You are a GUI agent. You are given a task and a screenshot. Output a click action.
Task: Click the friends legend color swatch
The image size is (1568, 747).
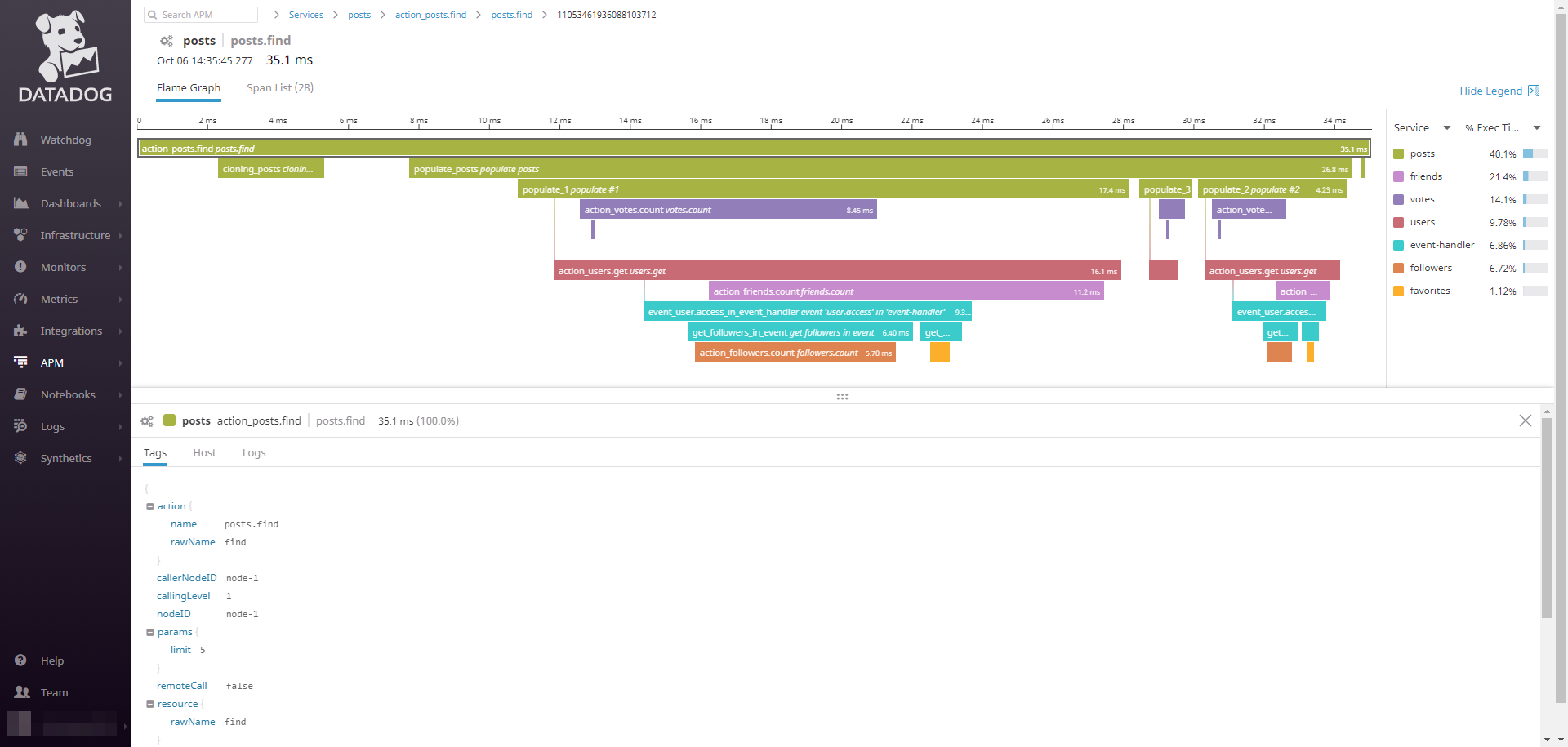[1398, 176]
